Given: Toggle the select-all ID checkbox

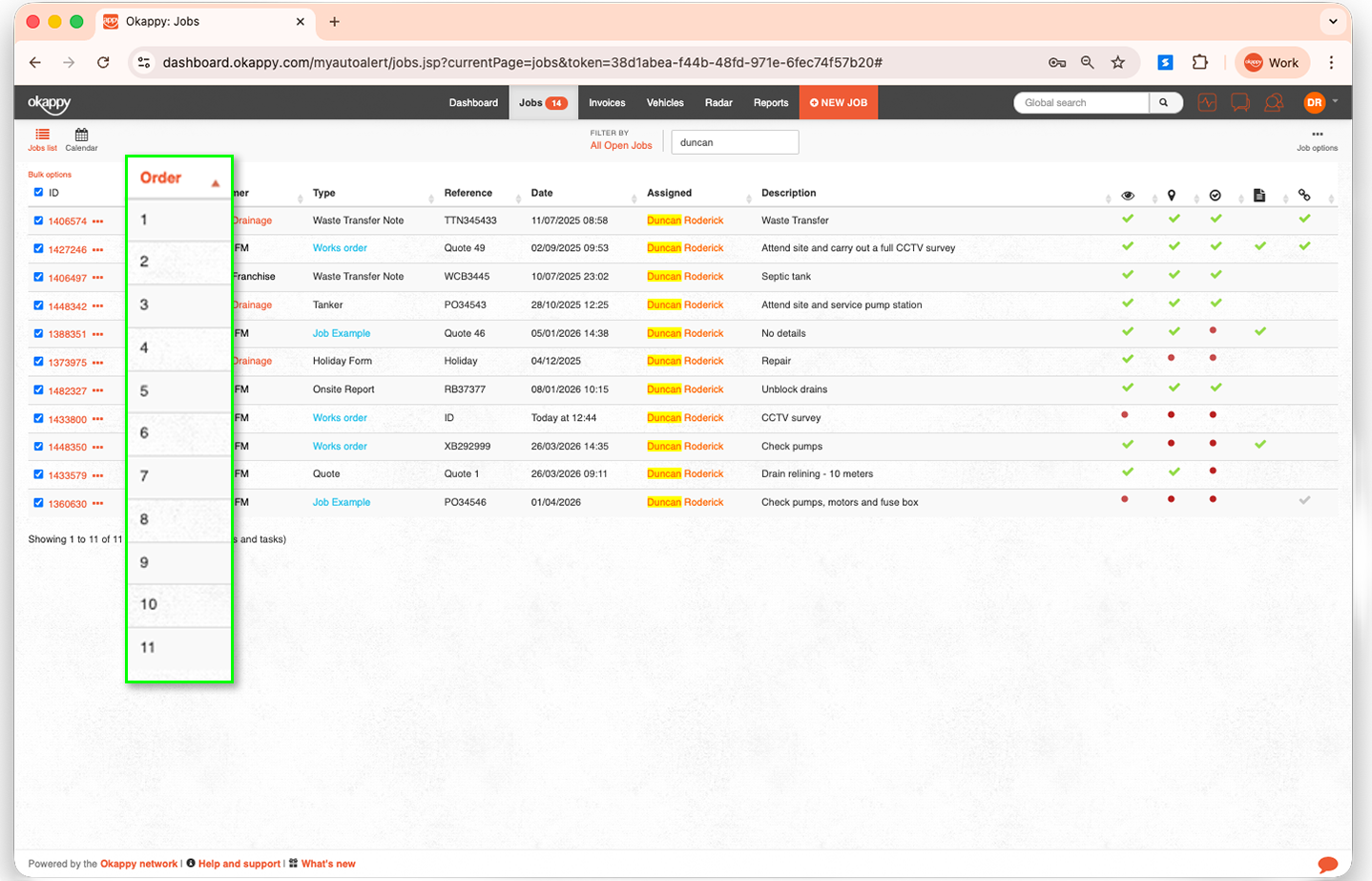Looking at the screenshot, I should [x=38, y=193].
